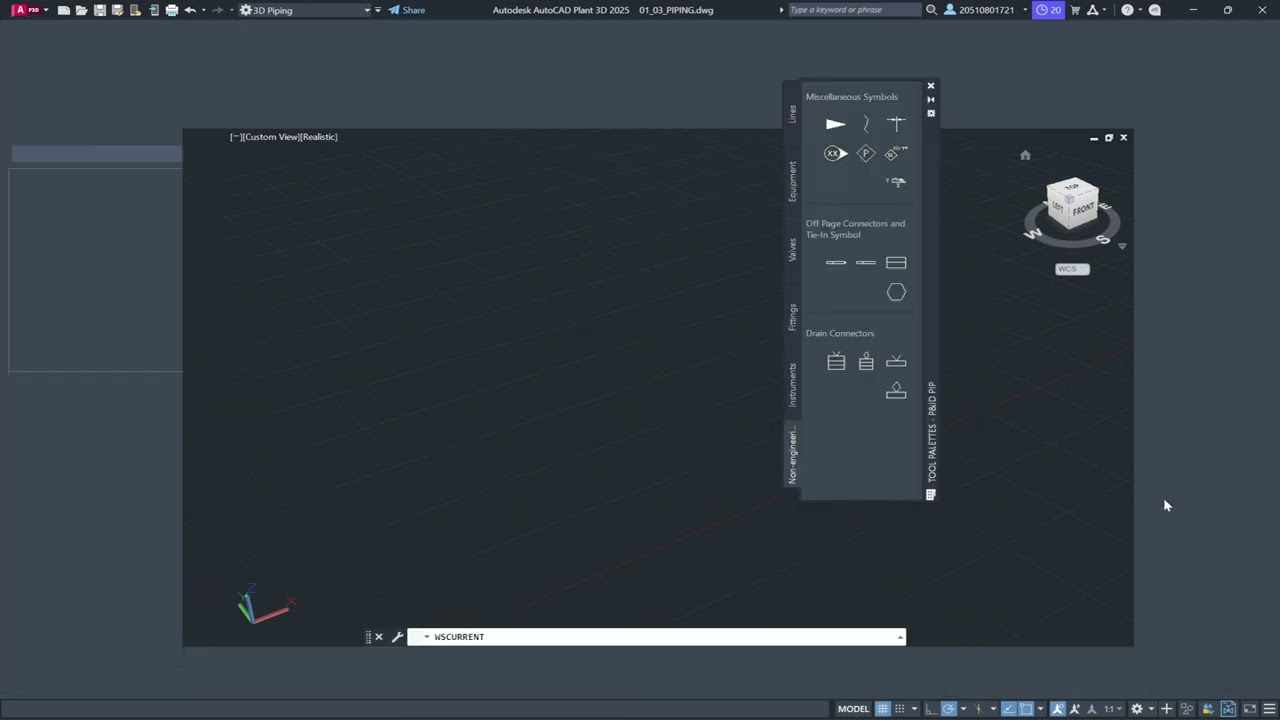Click the [-] viewport controls label
This screenshot has width=1280, height=720.
[235, 137]
